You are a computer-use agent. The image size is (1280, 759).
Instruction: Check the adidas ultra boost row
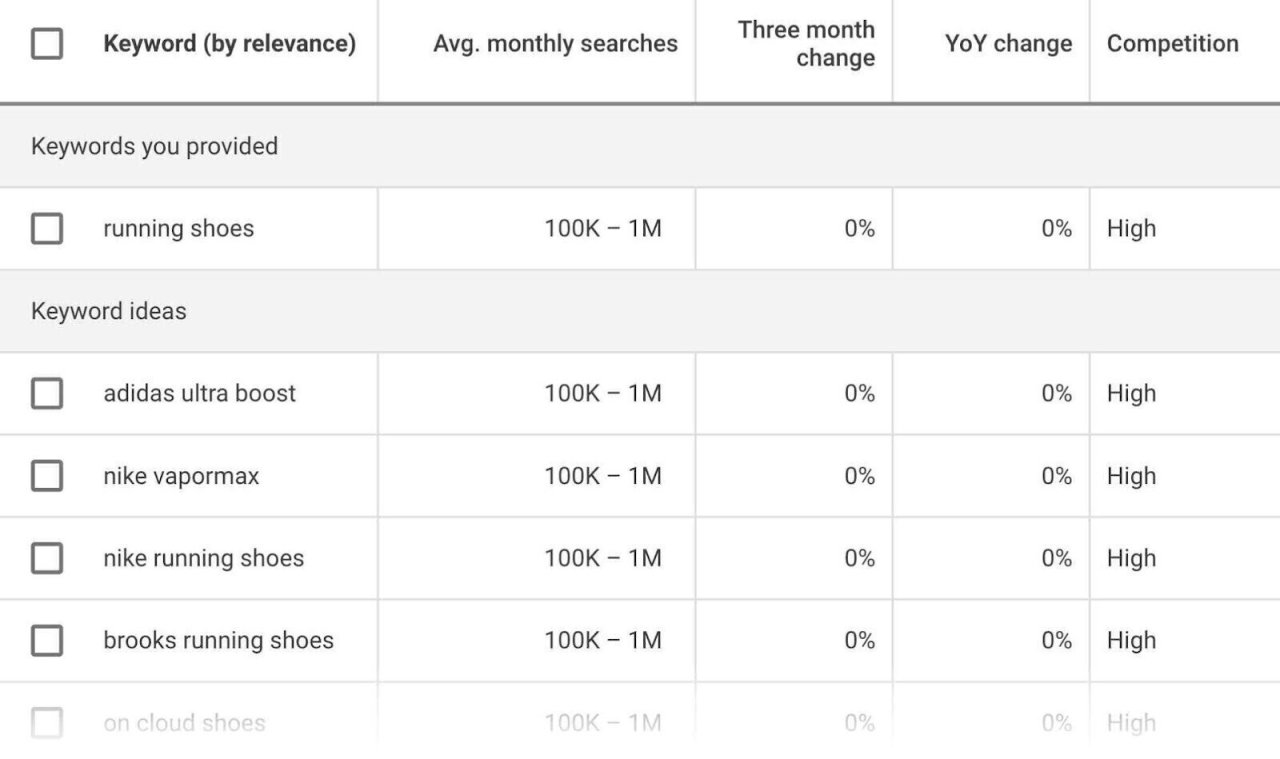(x=47, y=394)
